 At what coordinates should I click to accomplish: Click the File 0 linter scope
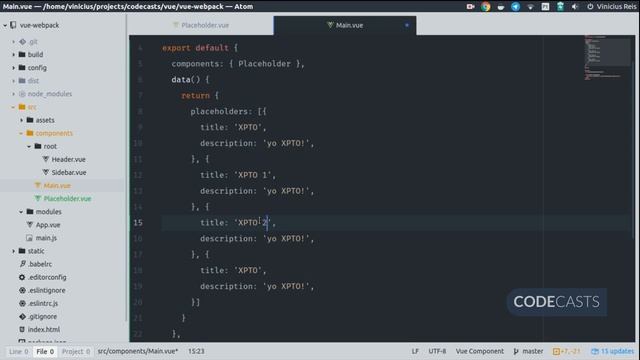[45, 351]
